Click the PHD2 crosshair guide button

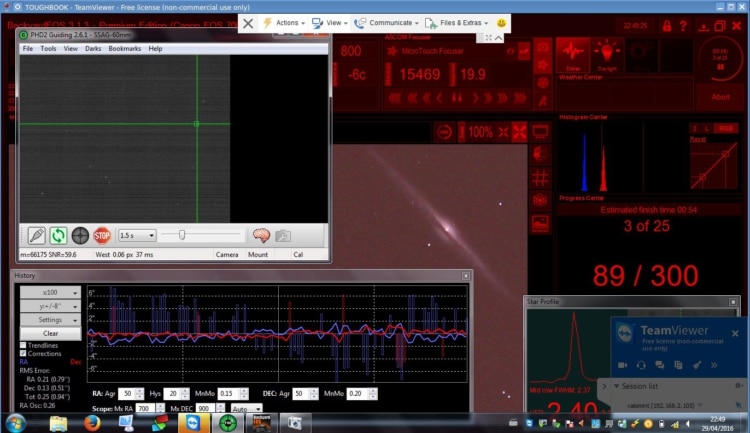[x=80, y=235]
